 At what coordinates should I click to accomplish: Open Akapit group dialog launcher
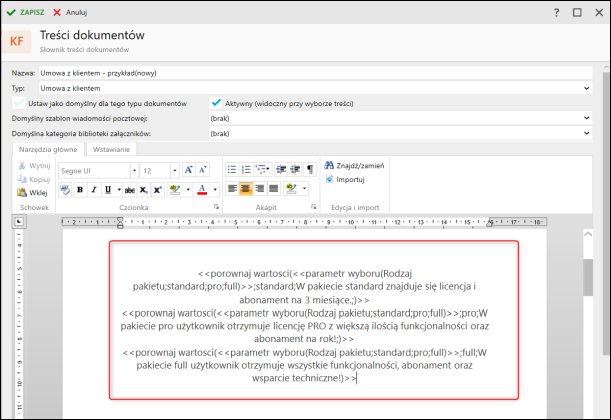(314, 207)
